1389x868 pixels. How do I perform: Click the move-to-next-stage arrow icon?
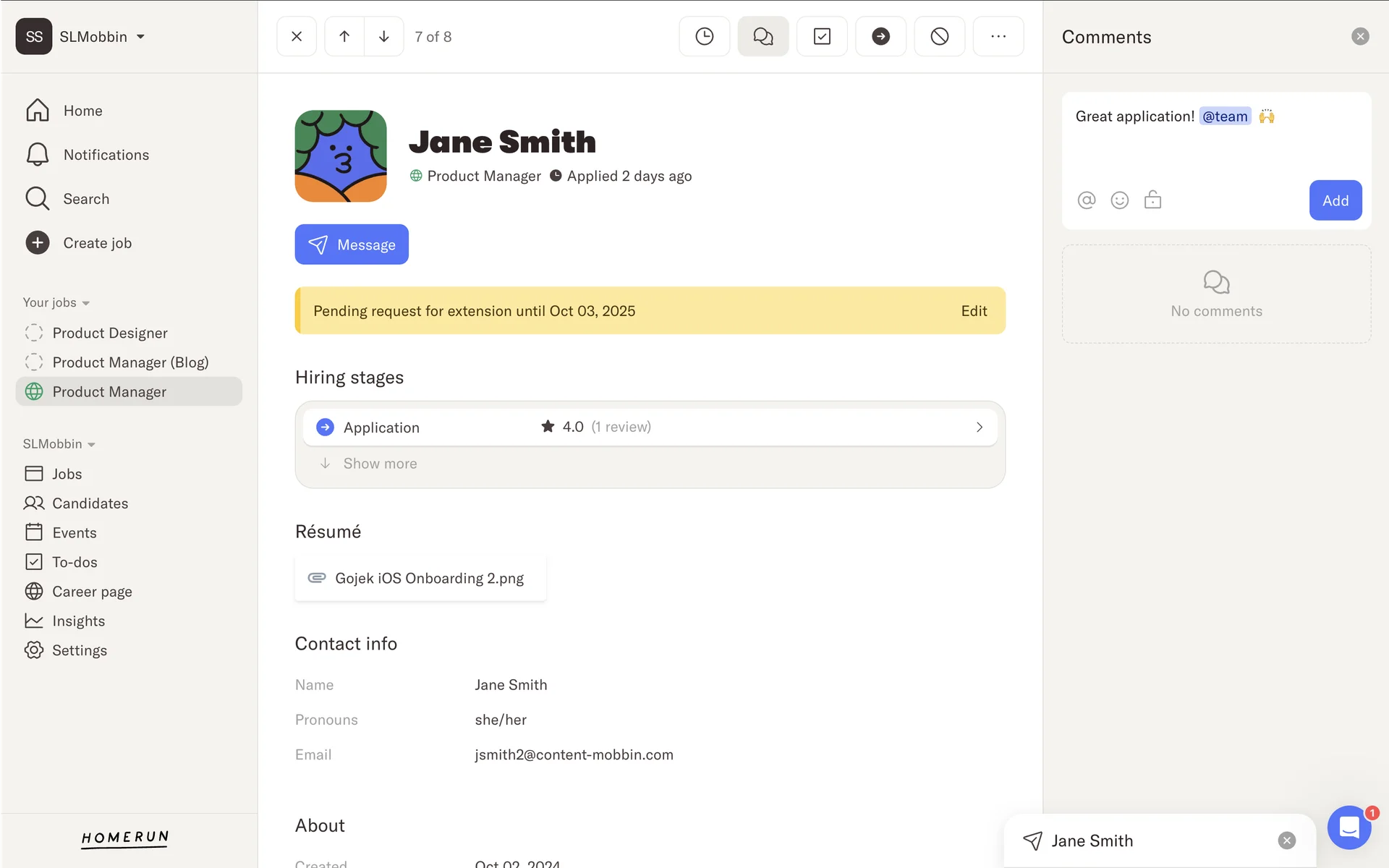pos(880,36)
